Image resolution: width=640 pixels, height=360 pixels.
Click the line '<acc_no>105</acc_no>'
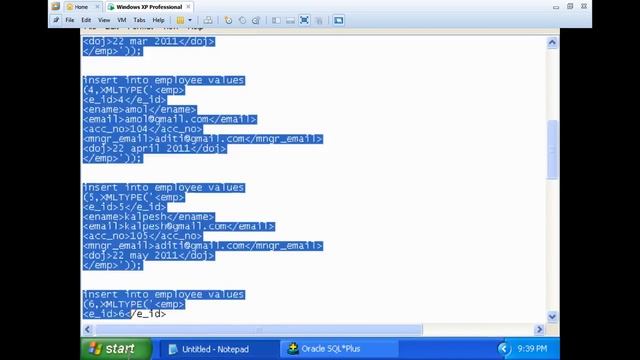click(x=142, y=236)
